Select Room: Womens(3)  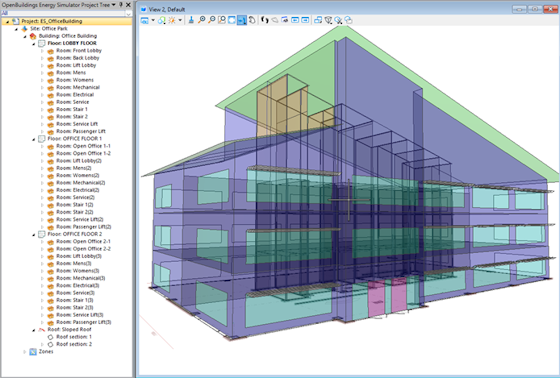coord(78,270)
